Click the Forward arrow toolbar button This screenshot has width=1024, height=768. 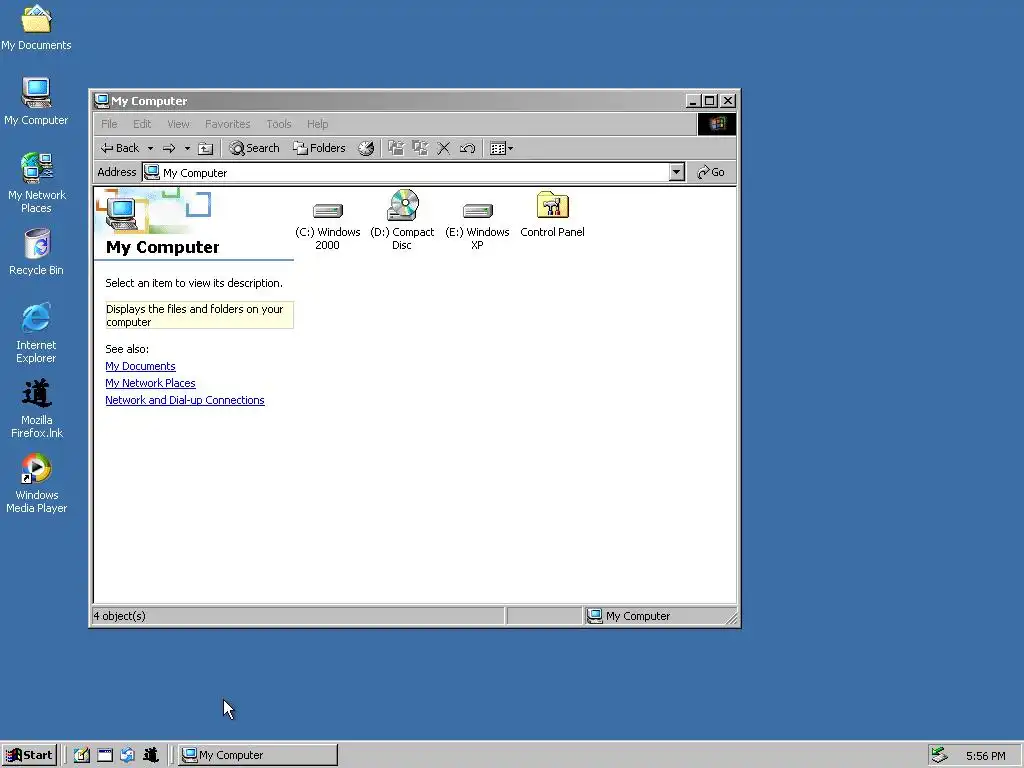coord(169,148)
